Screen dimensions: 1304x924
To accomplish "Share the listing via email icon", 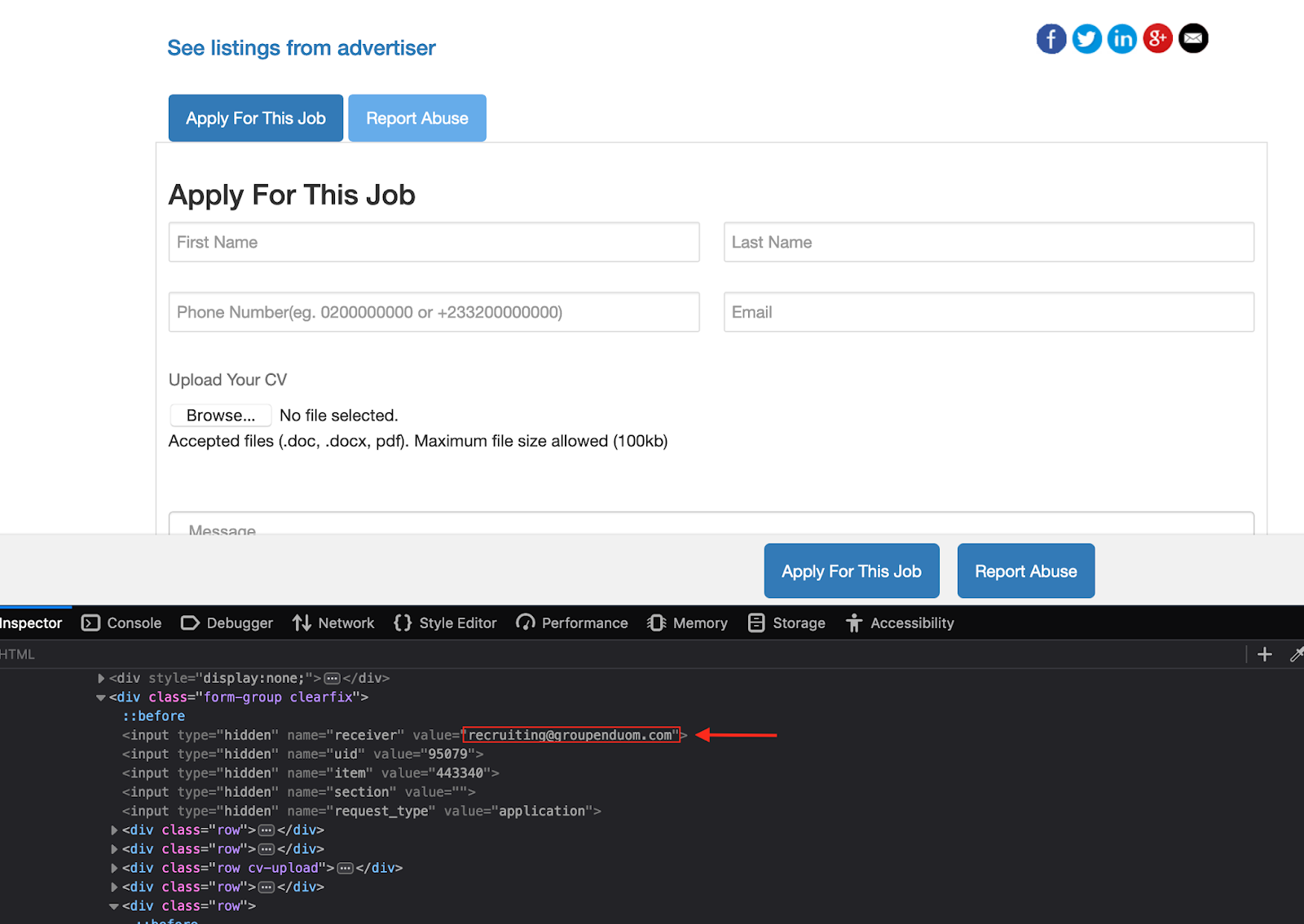I will click(1193, 38).
